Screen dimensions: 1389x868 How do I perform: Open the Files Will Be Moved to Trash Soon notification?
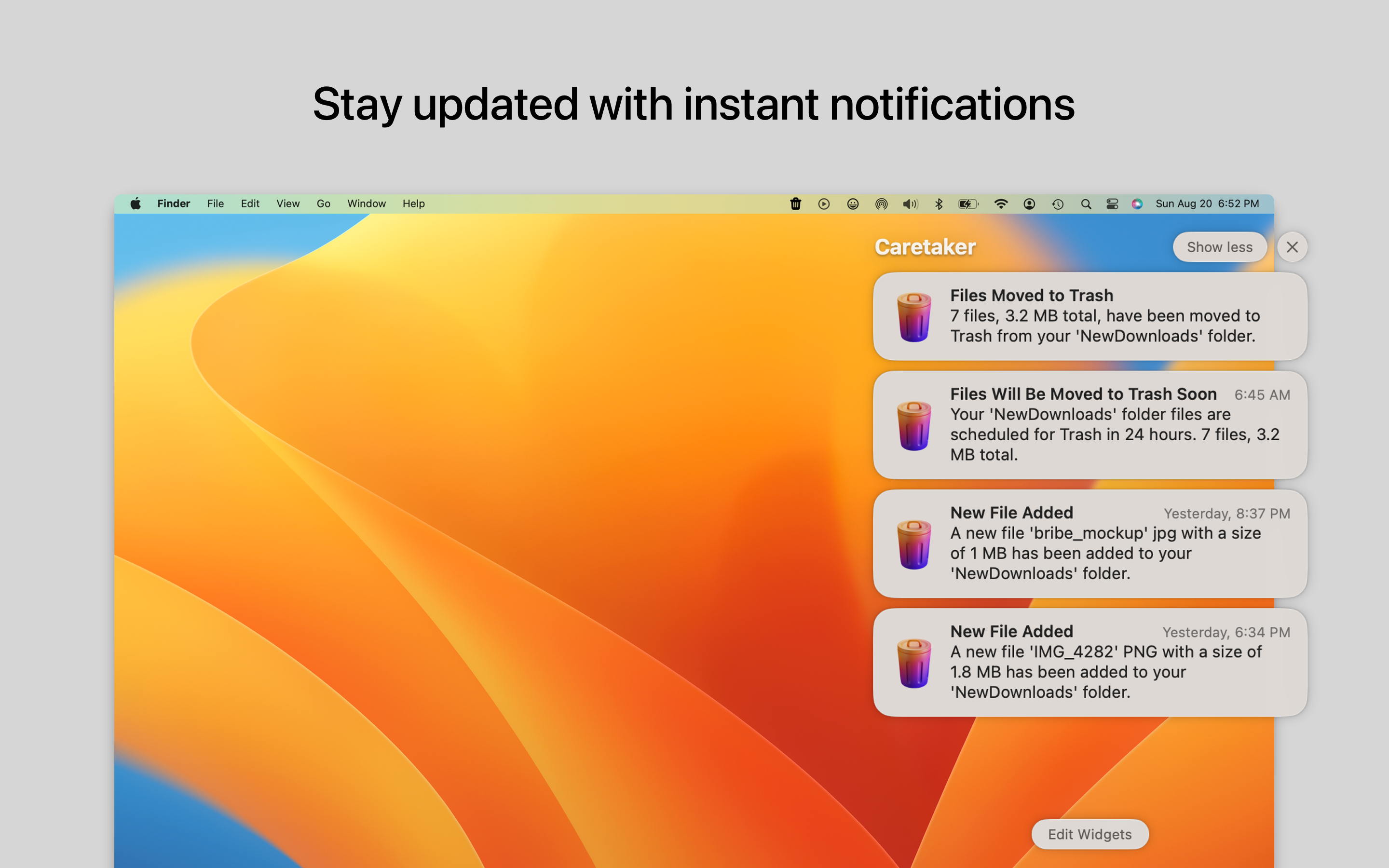coord(1090,425)
